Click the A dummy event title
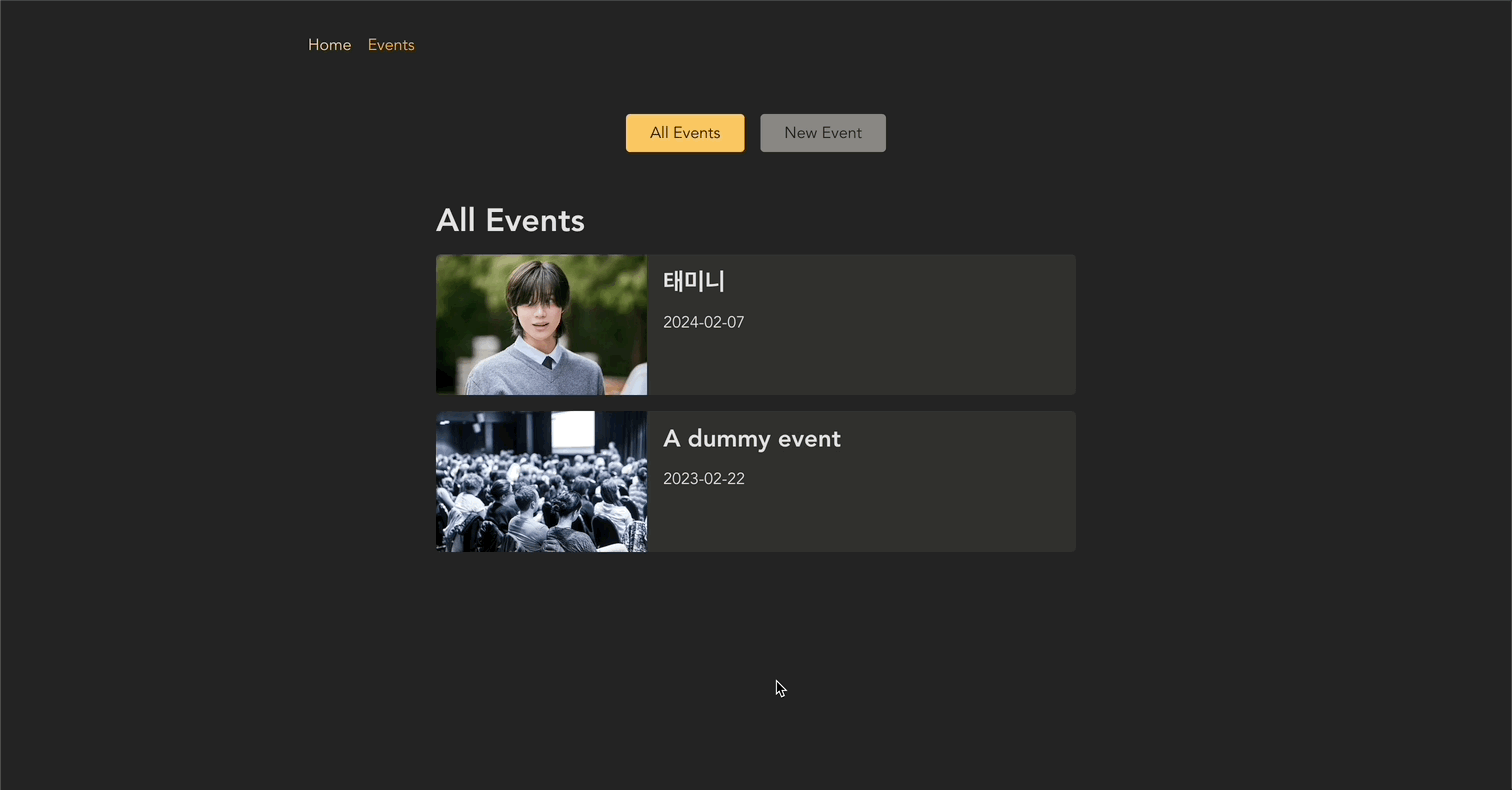1512x790 pixels. point(752,438)
